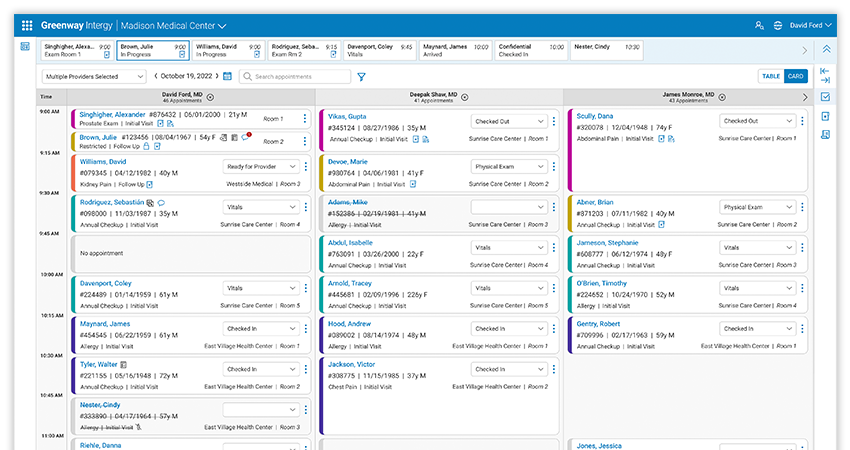Open three-dot menu for Singhigher, Alexander
The height and width of the screenshot is (450, 850).
(x=305, y=119)
